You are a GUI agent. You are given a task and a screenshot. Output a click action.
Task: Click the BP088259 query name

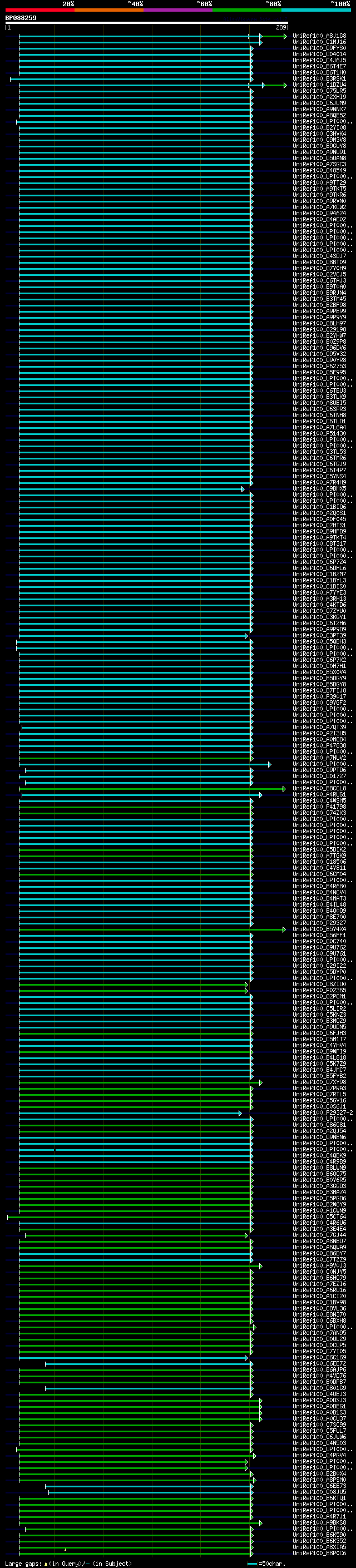click(21, 18)
